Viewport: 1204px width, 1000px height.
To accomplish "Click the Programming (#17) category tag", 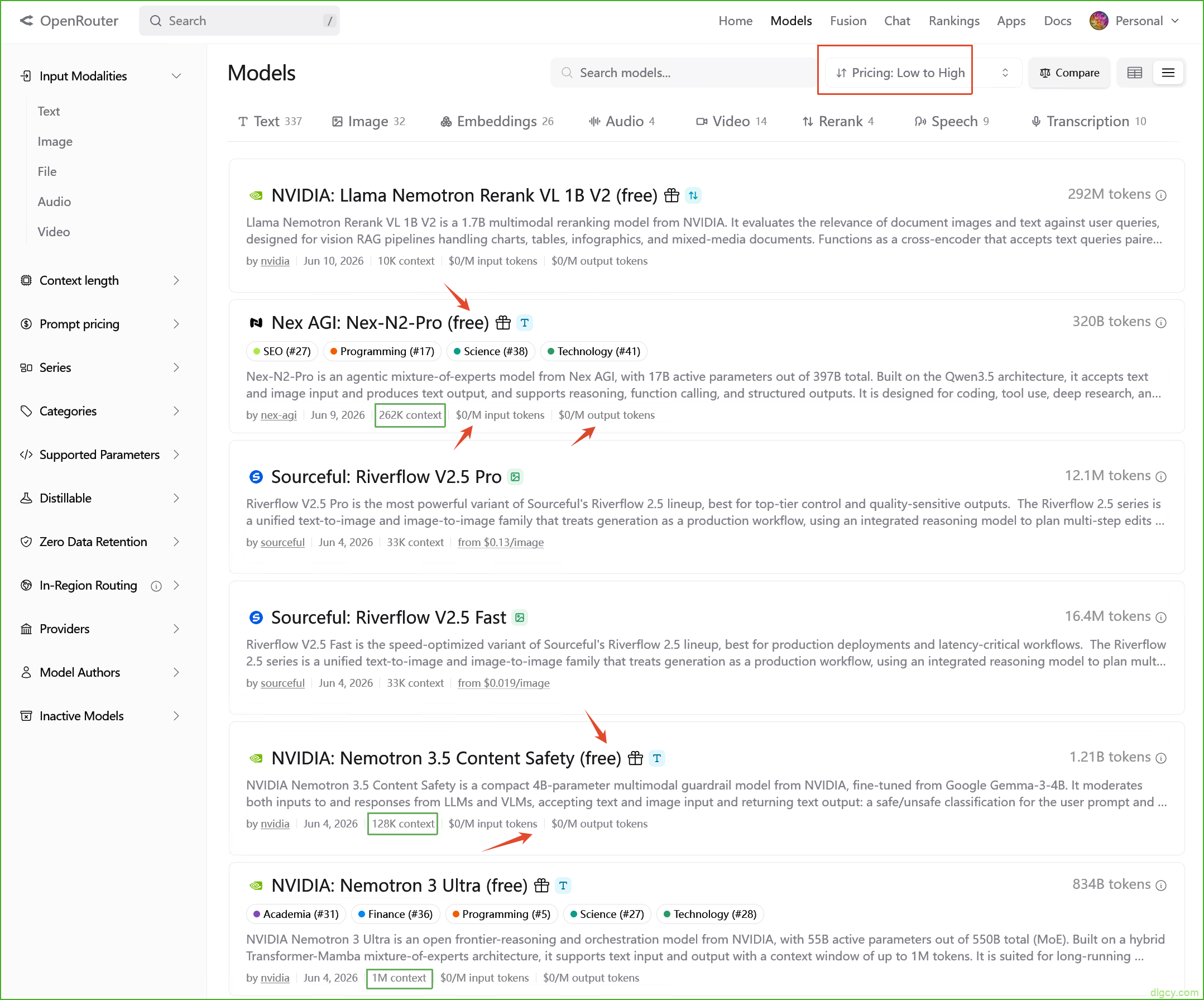I will pos(382,352).
